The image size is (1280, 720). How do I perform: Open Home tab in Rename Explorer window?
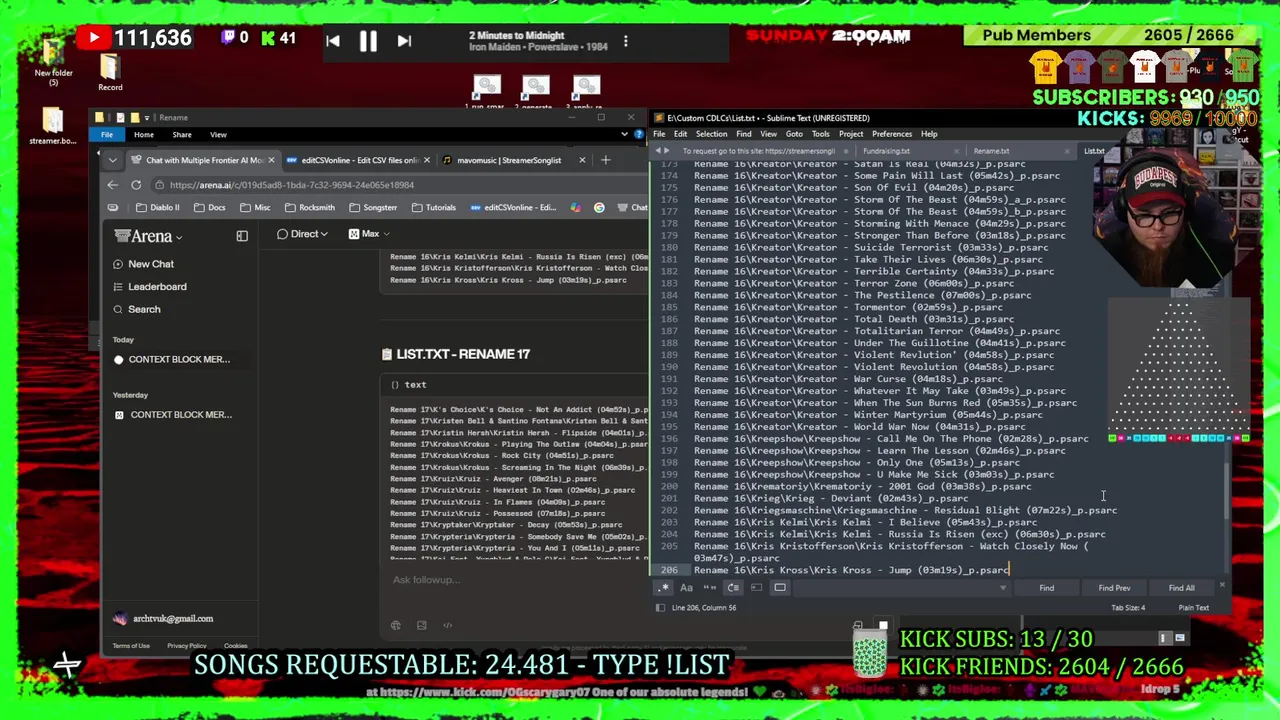[144, 134]
